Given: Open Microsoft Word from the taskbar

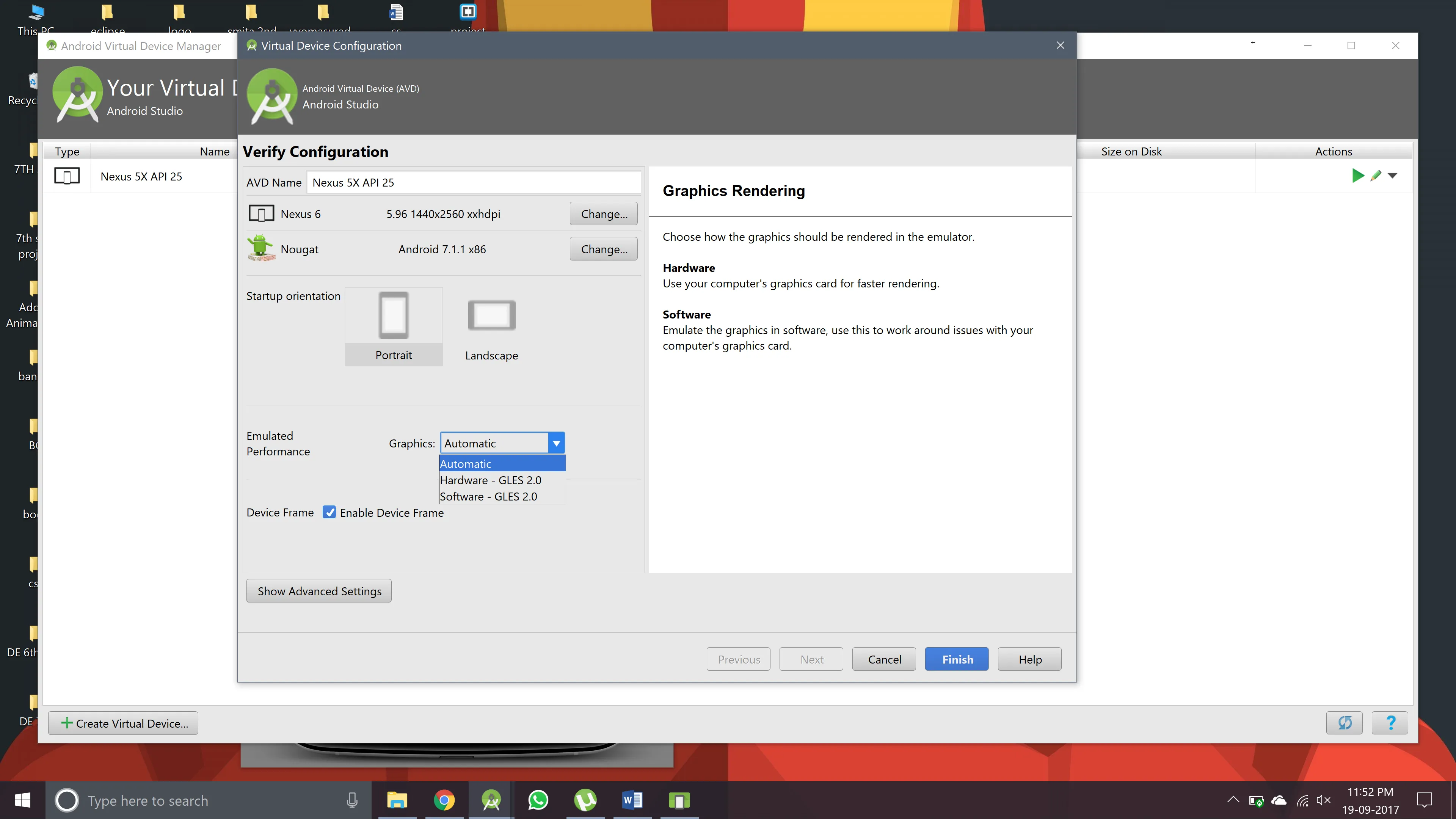Looking at the screenshot, I should click(x=632, y=800).
